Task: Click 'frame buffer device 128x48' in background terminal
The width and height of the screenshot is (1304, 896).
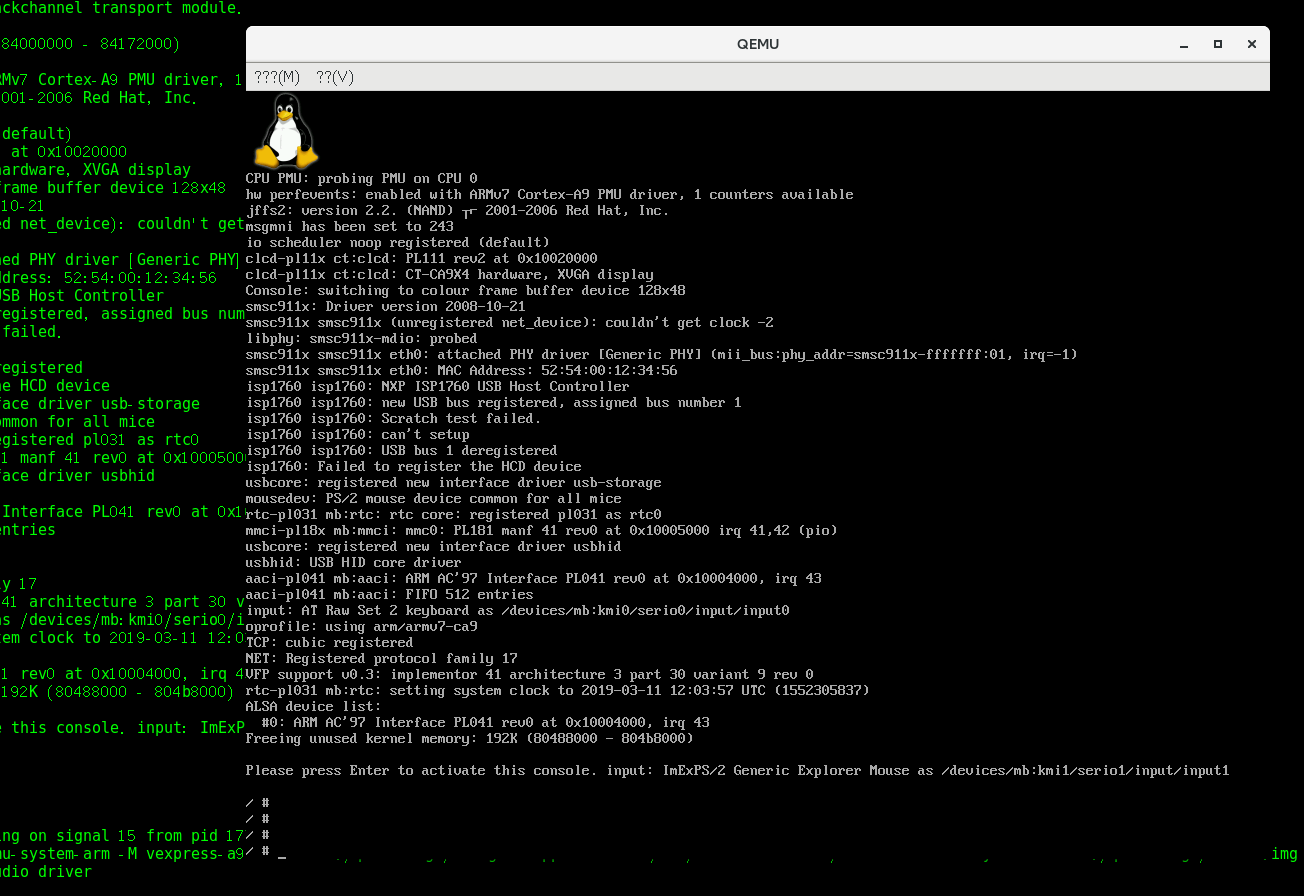Action: tap(113, 188)
